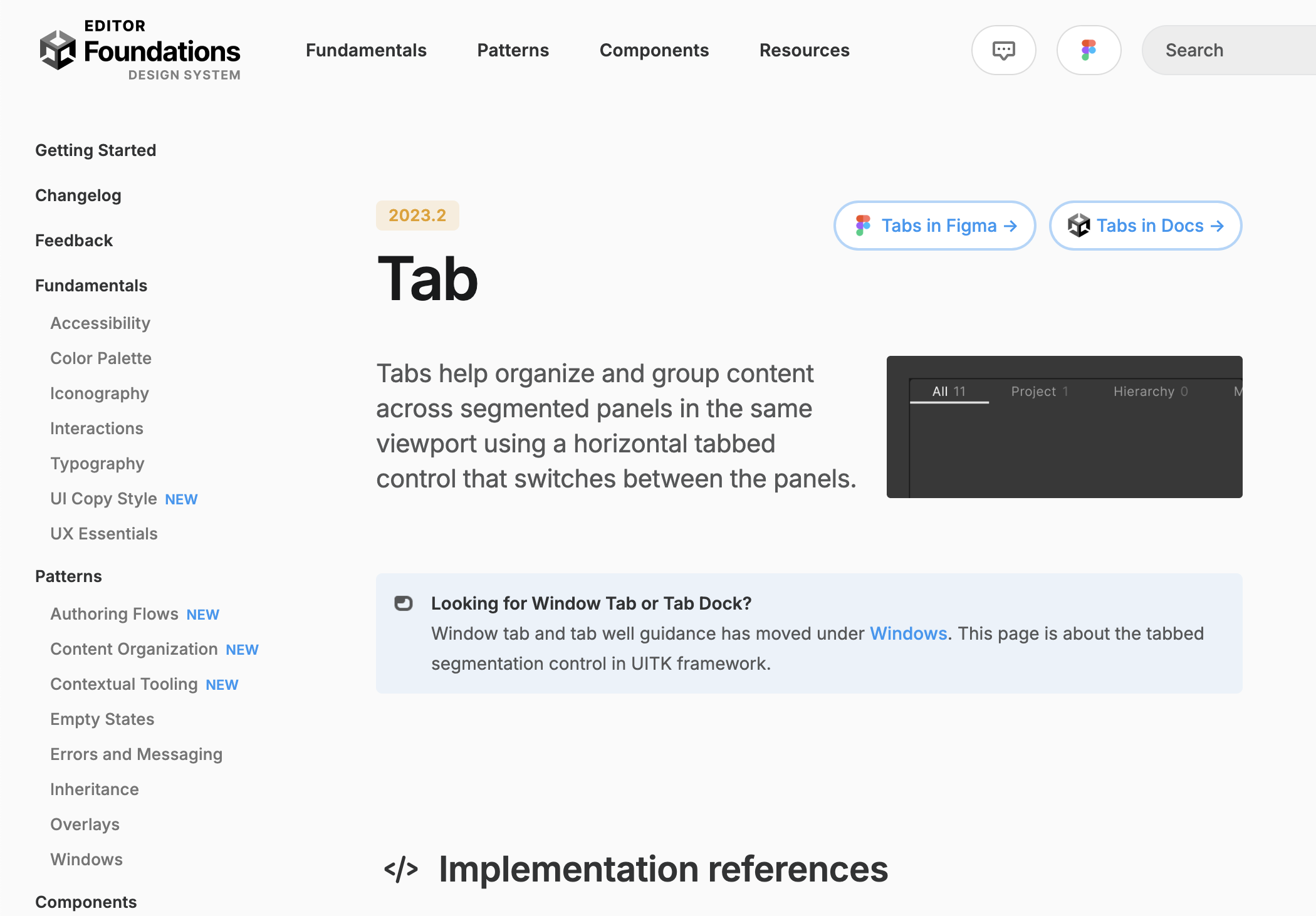The height and width of the screenshot is (916, 1316).
Task: Open Color Palette in the sidebar
Action: click(x=101, y=358)
